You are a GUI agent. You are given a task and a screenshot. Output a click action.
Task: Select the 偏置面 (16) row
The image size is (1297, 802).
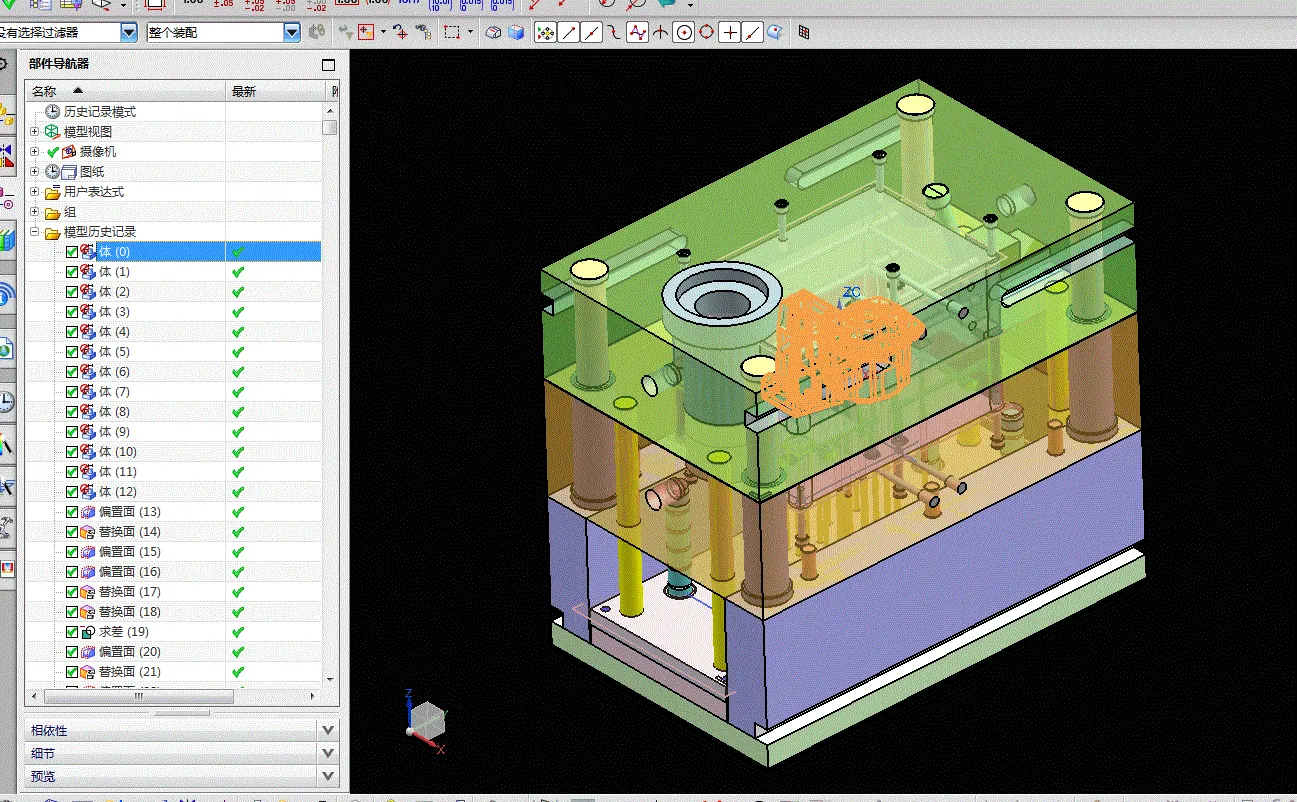pyautogui.click(x=174, y=572)
